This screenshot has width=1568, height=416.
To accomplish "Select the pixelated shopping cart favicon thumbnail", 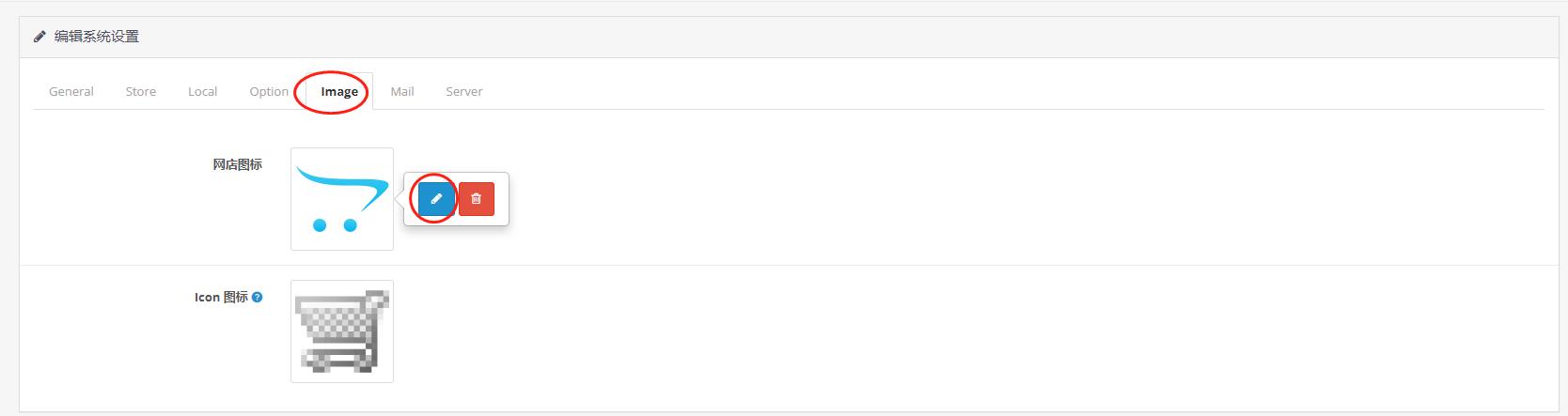I will (x=342, y=331).
